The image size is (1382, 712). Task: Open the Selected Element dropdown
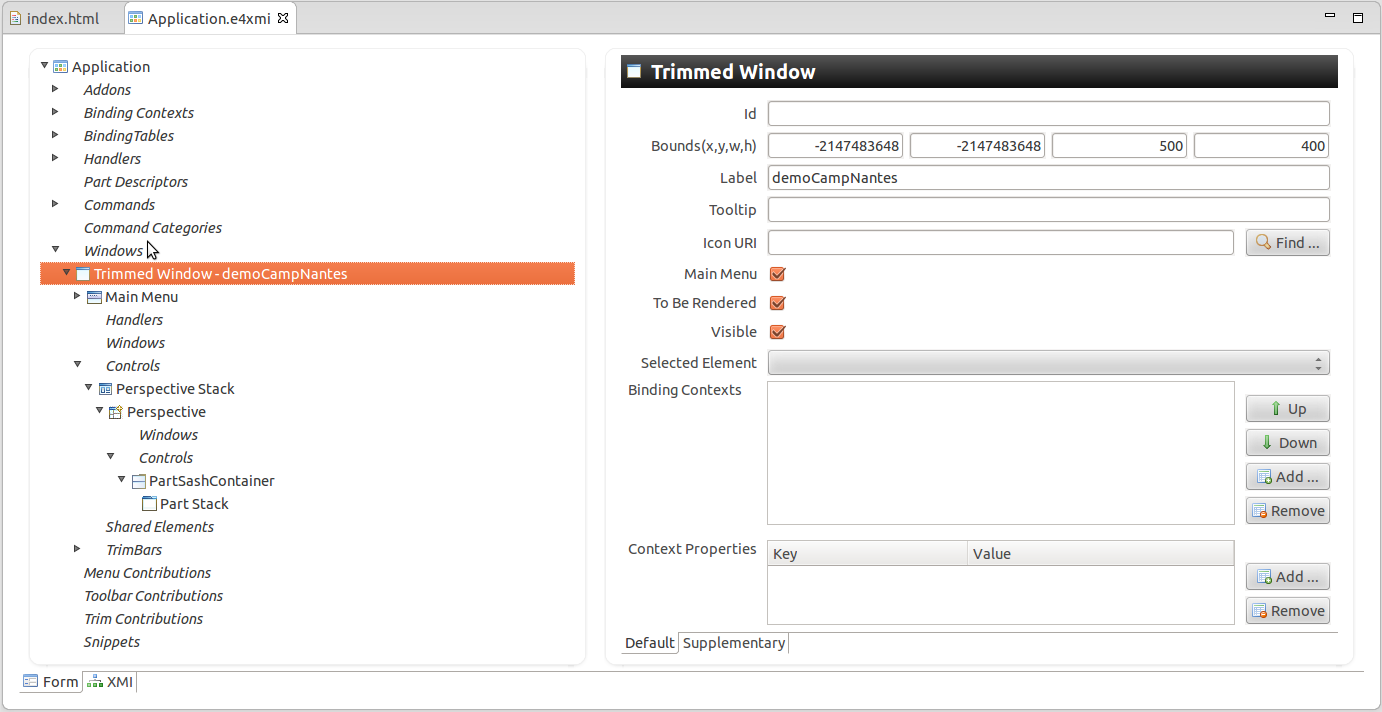click(1048, 363)
